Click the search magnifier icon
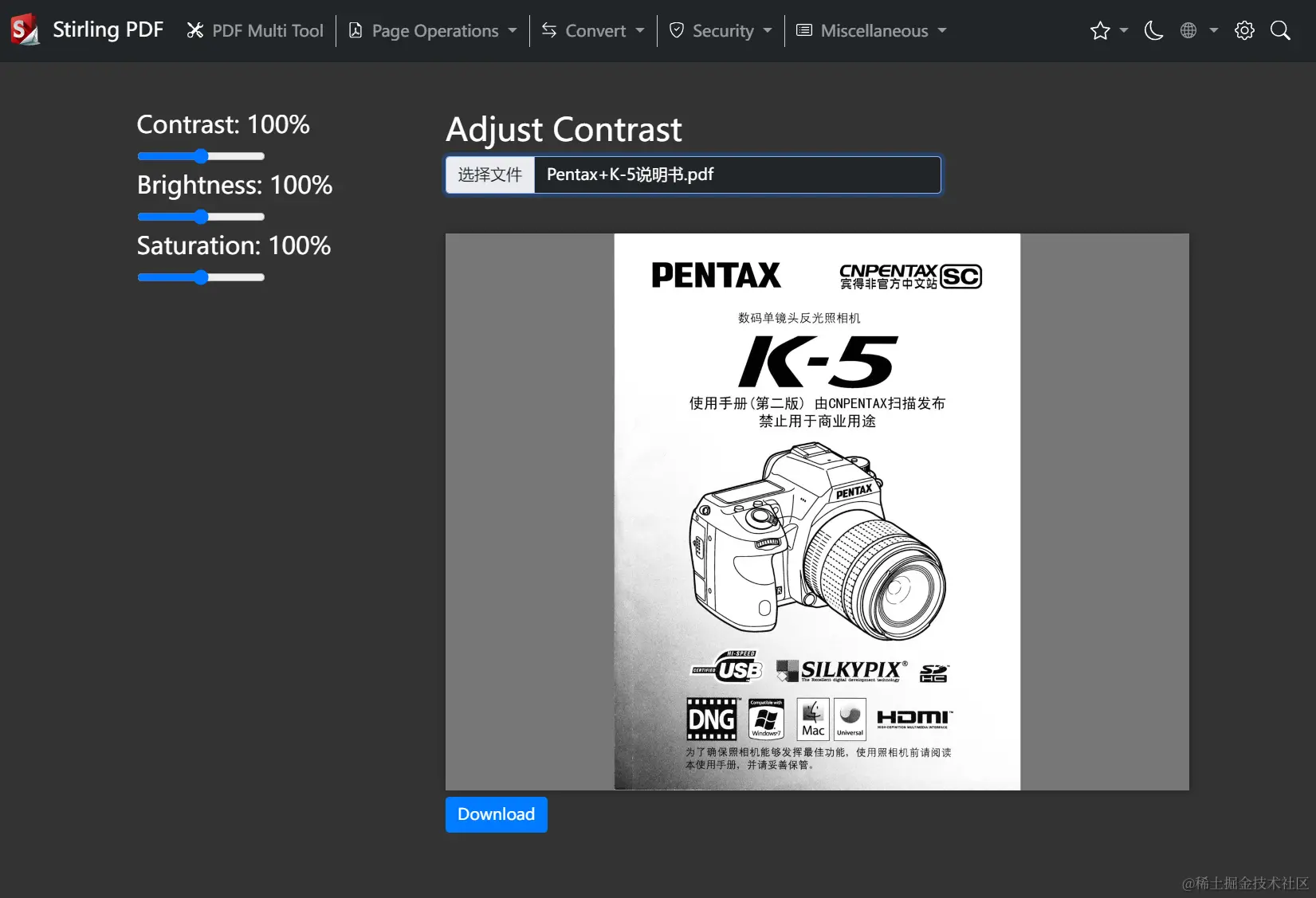This screenshot has height=898, width=1316. tap(1280, 30)
